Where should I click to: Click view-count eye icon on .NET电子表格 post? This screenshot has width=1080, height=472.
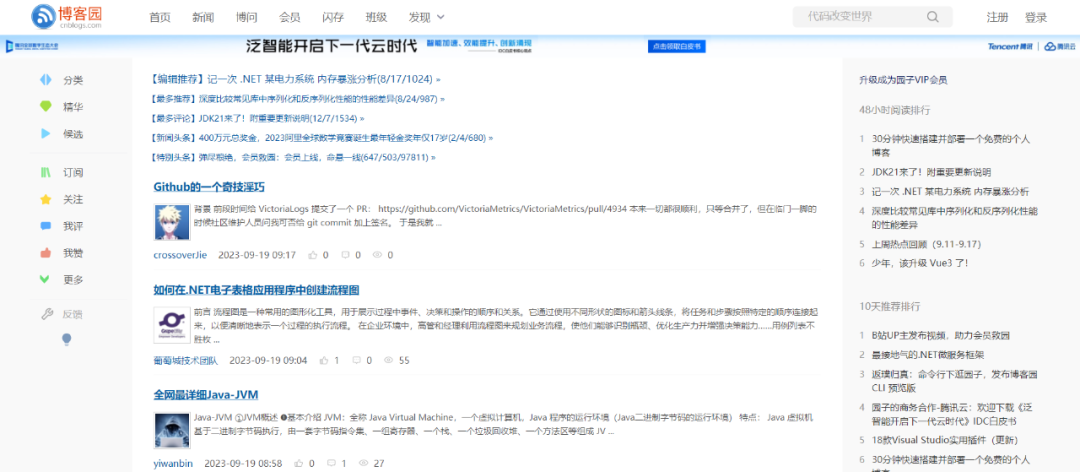click(388, 360)
